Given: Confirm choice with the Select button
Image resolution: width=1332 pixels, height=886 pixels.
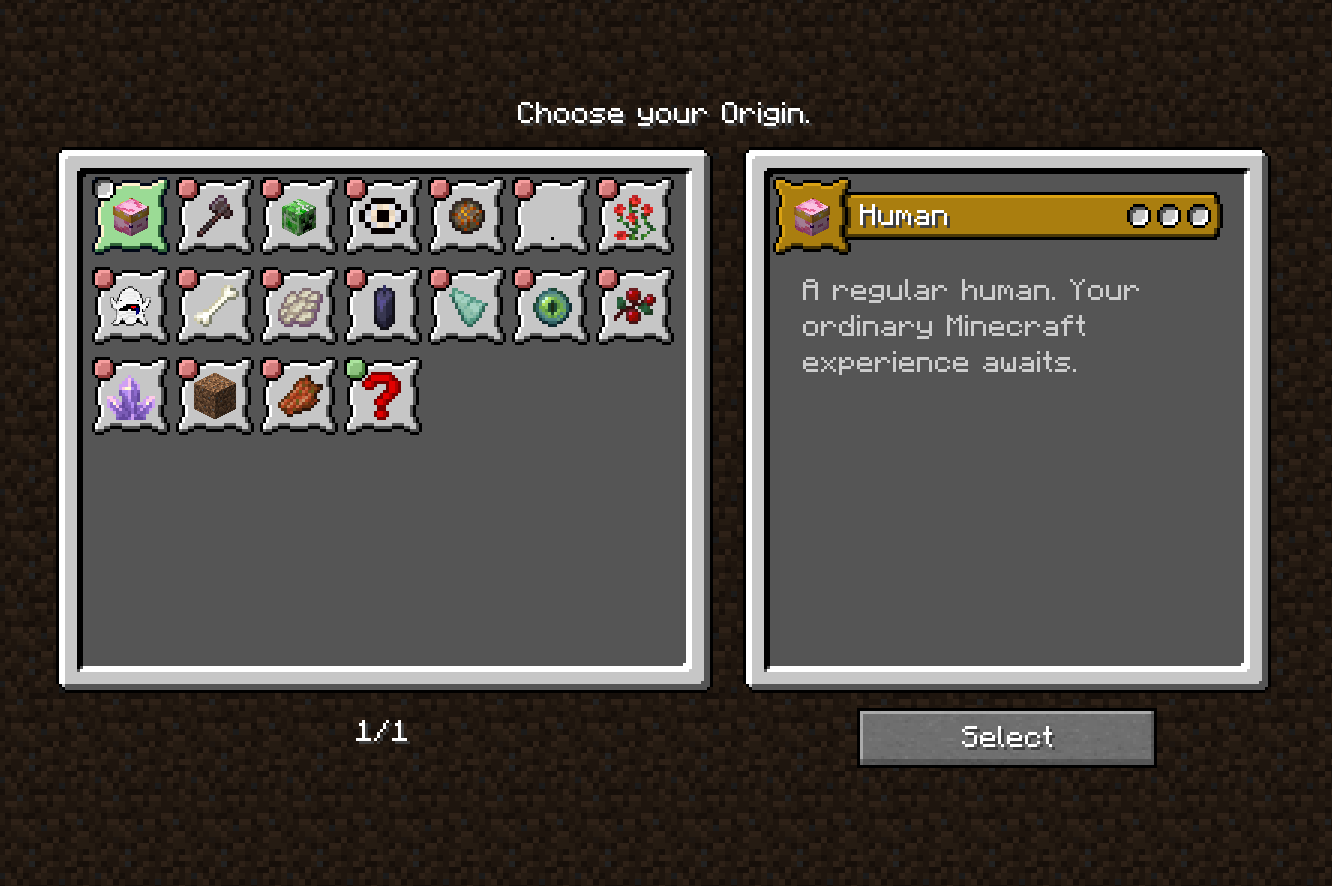Looking at the screenshot, I should 1007,738.
